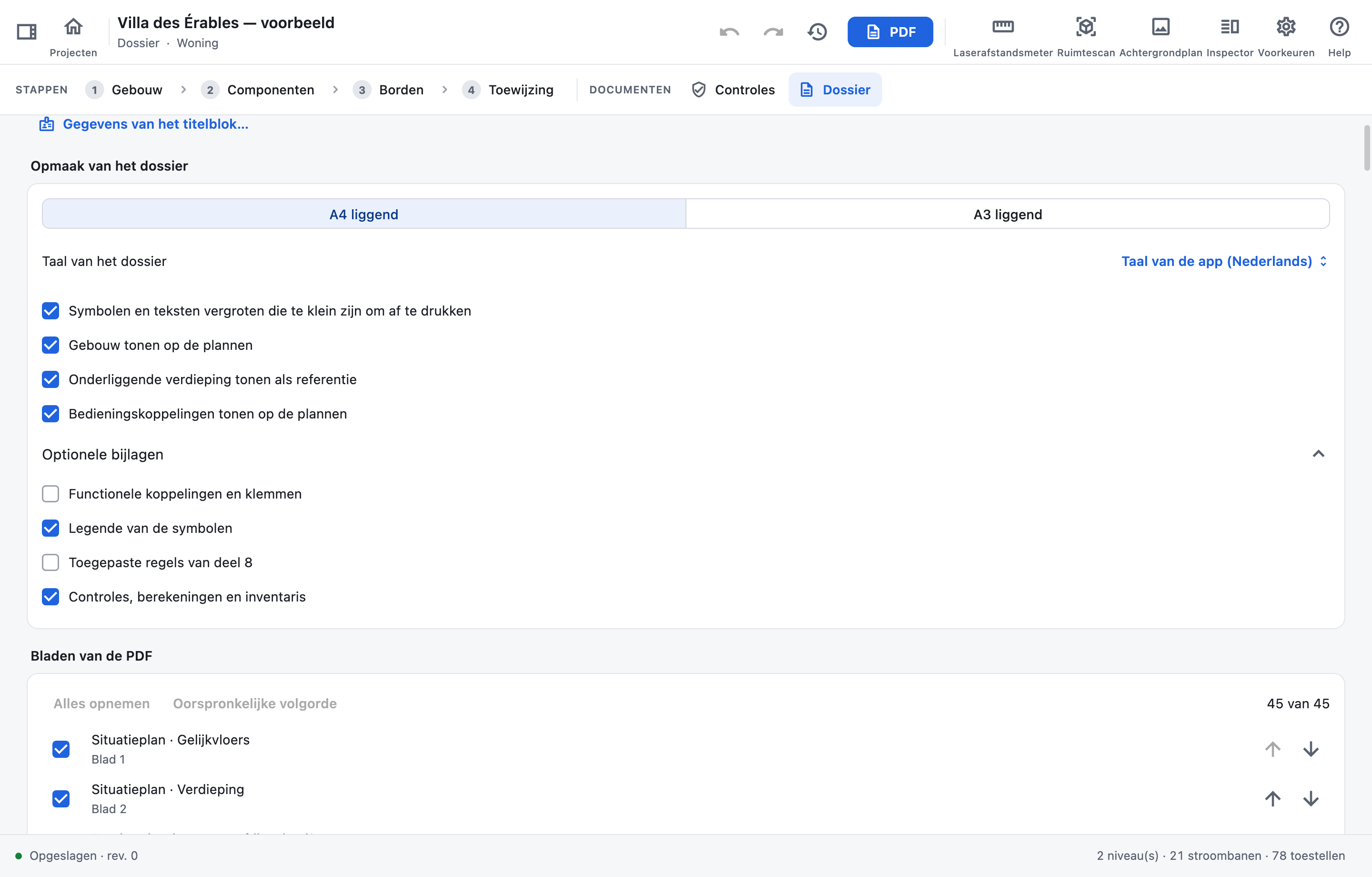Toggle Bedieningskoppelingen tonen op de plannen
This screenshot has width=1372, height=877.
[50, 413]
